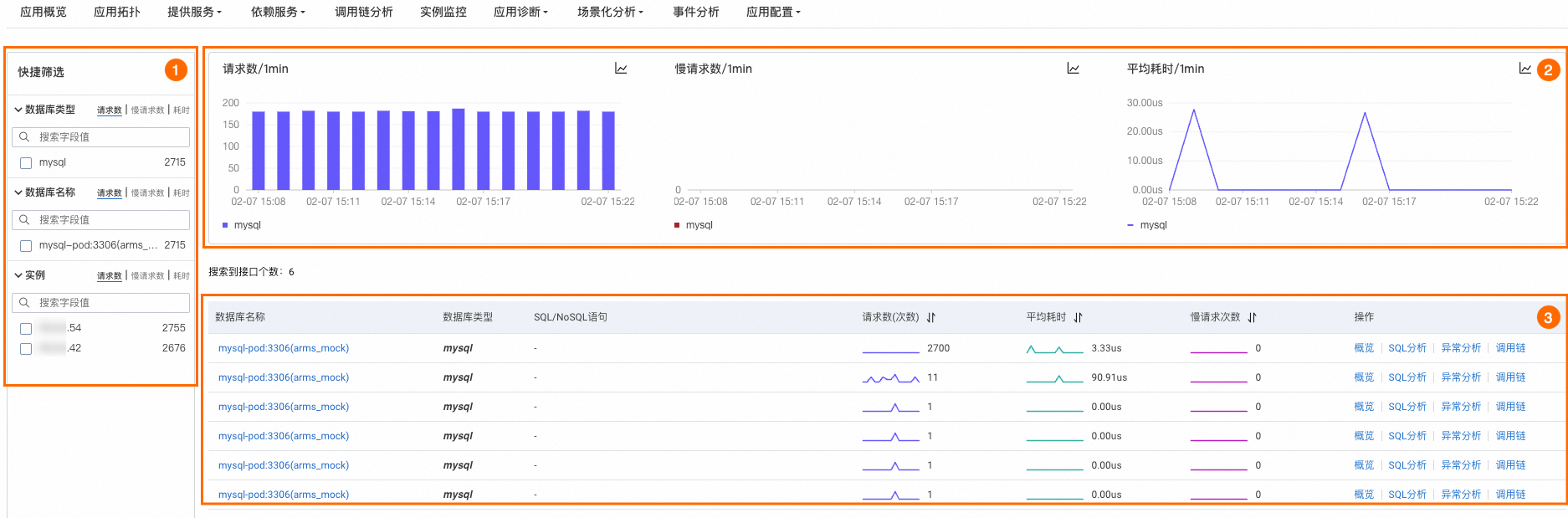Viewport: 1568px width, 518px height.
Task: Check the mysql-pod:3306 database name checkbox
Action: [26, 246]
